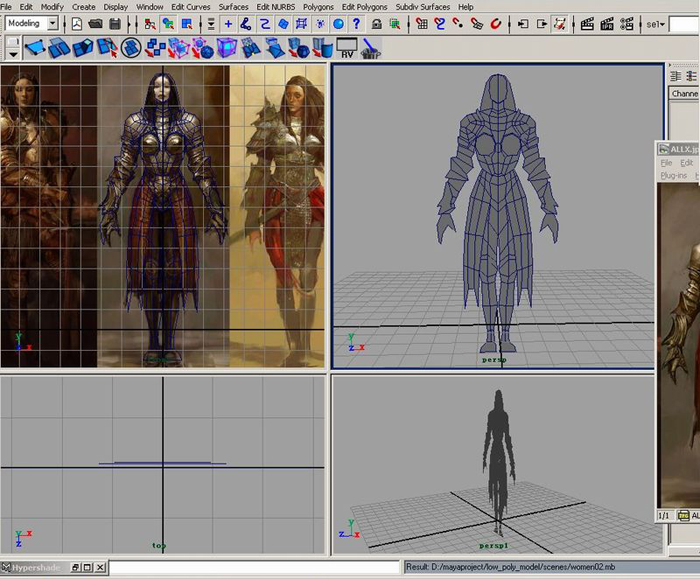Save the scene with the floppy icon
Image resolution: width=700 pixels, height=579 pixels.
click(115, 24)
